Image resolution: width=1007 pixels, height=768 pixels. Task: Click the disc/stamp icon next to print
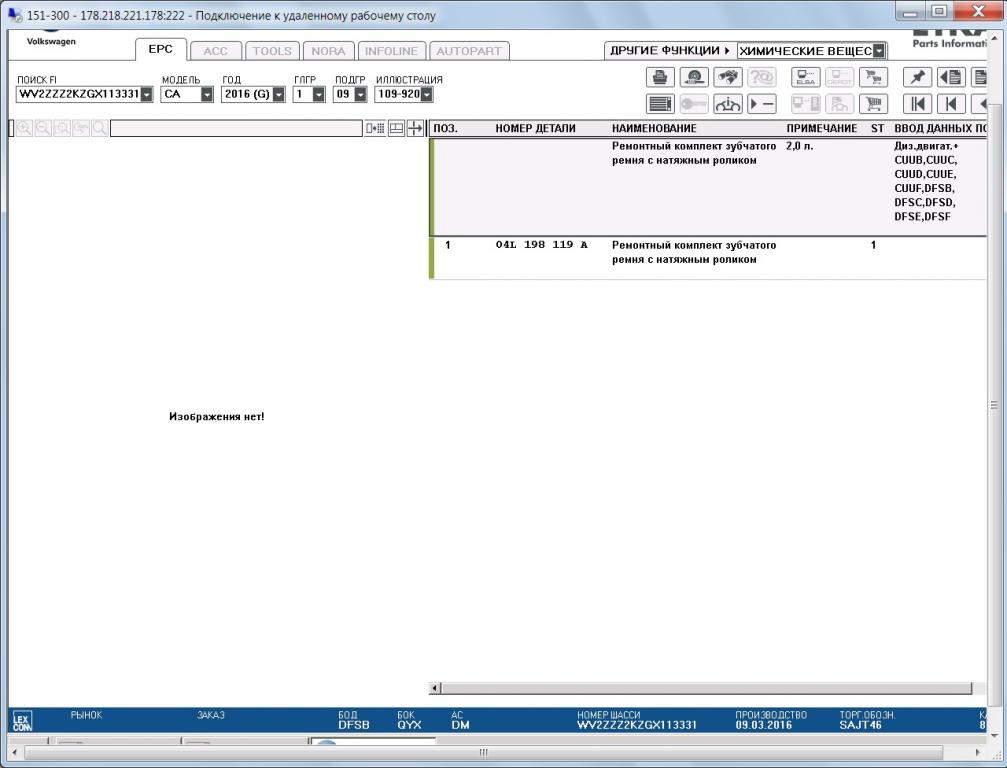click(x=694, y=77)
